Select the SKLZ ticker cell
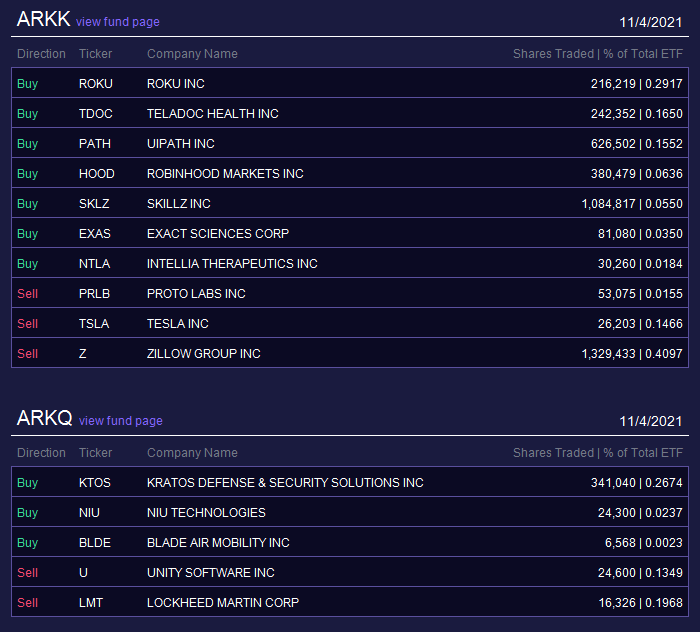This screenshot has width=700, height=632. [x=94, y=204]
